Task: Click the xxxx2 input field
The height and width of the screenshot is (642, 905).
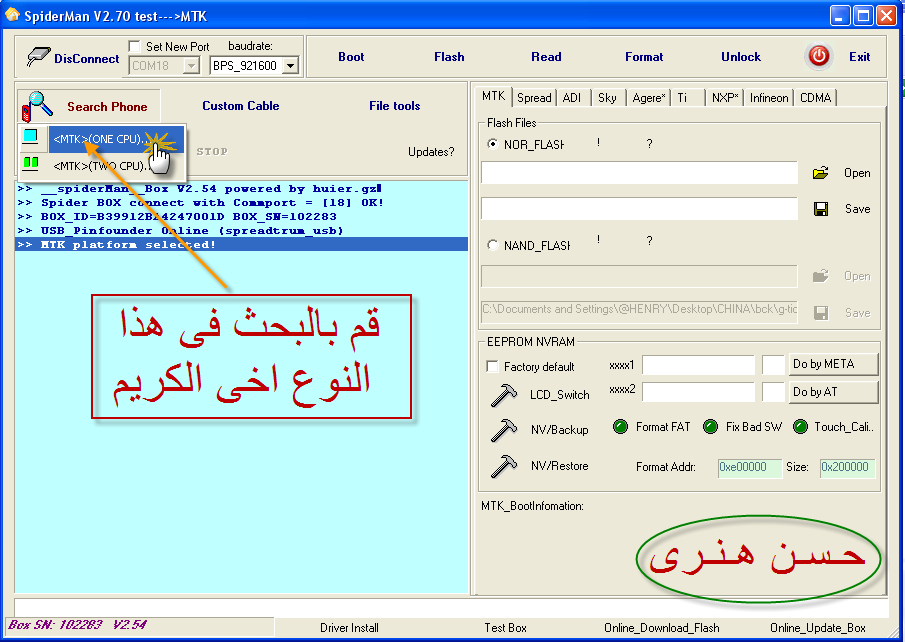Action: click(x=698, y=392)
